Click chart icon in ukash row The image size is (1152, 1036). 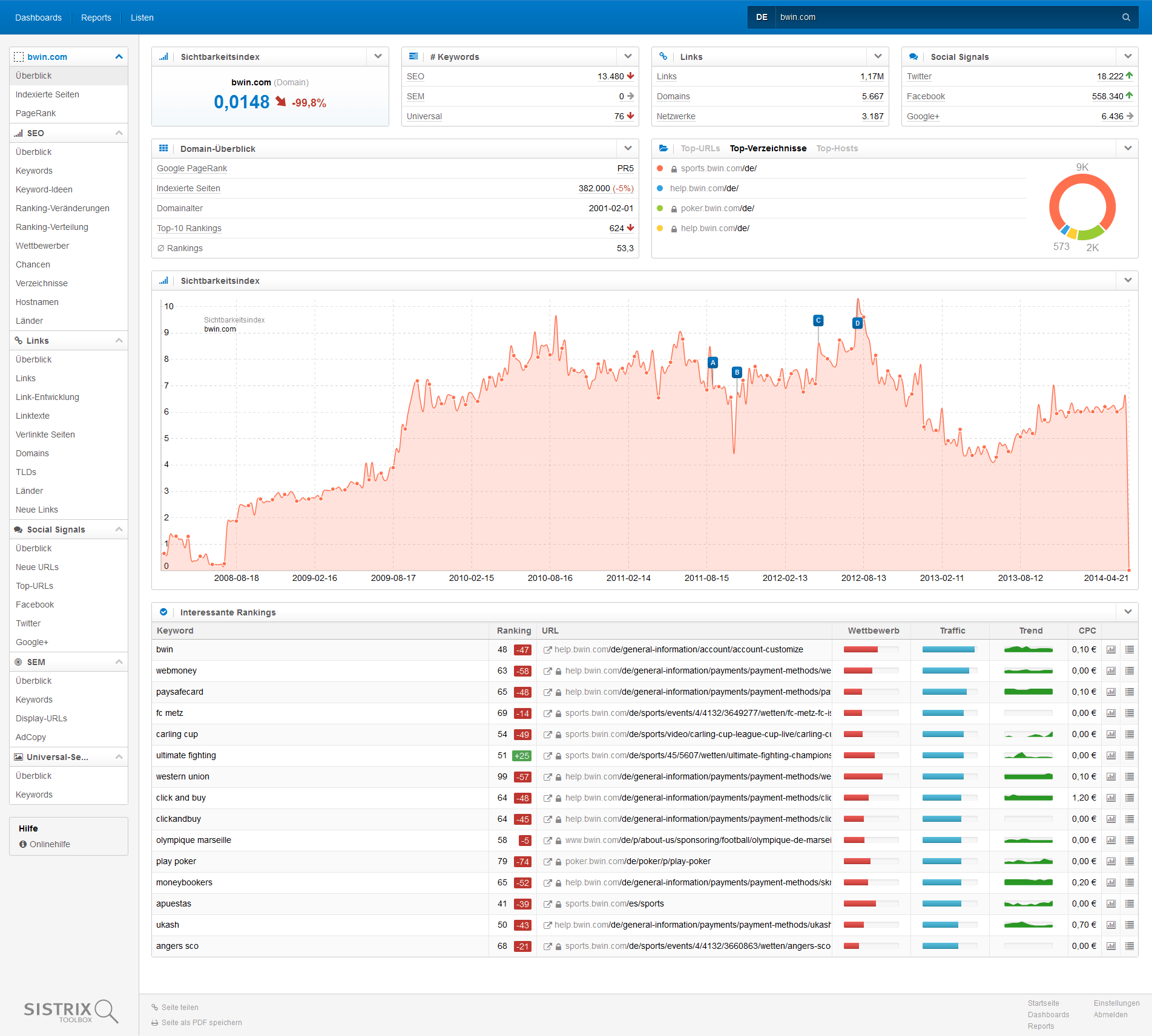pos(1111,925)
